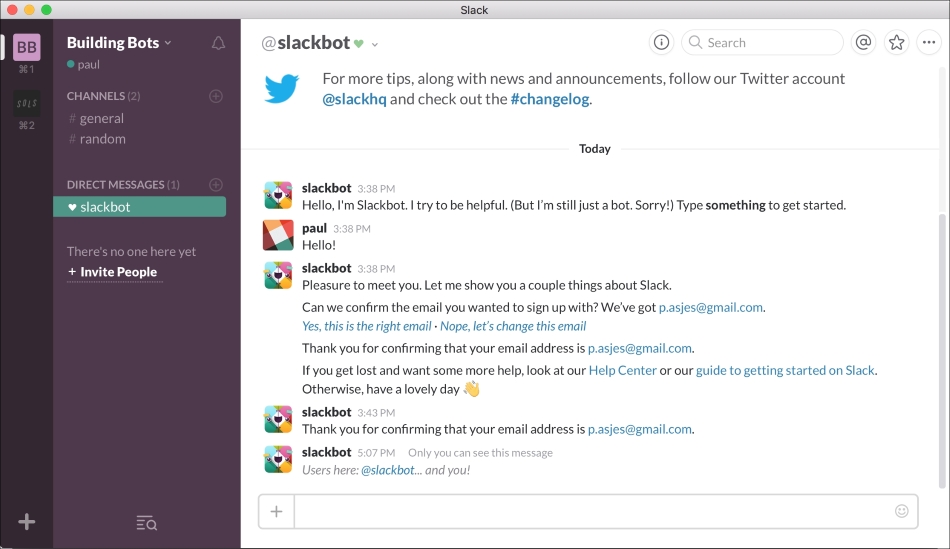
Task: Open more options ellipsis icon
Action: [x=929, y=42]
